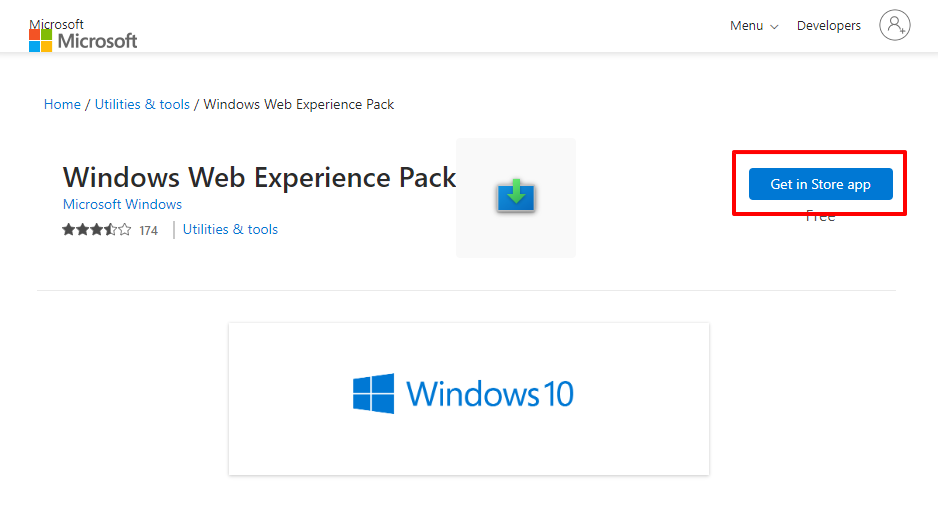Go to Home in the breadcrumb
Viewport: 938px width, 505px height.
pyautogui.click(x=62, y=104)
